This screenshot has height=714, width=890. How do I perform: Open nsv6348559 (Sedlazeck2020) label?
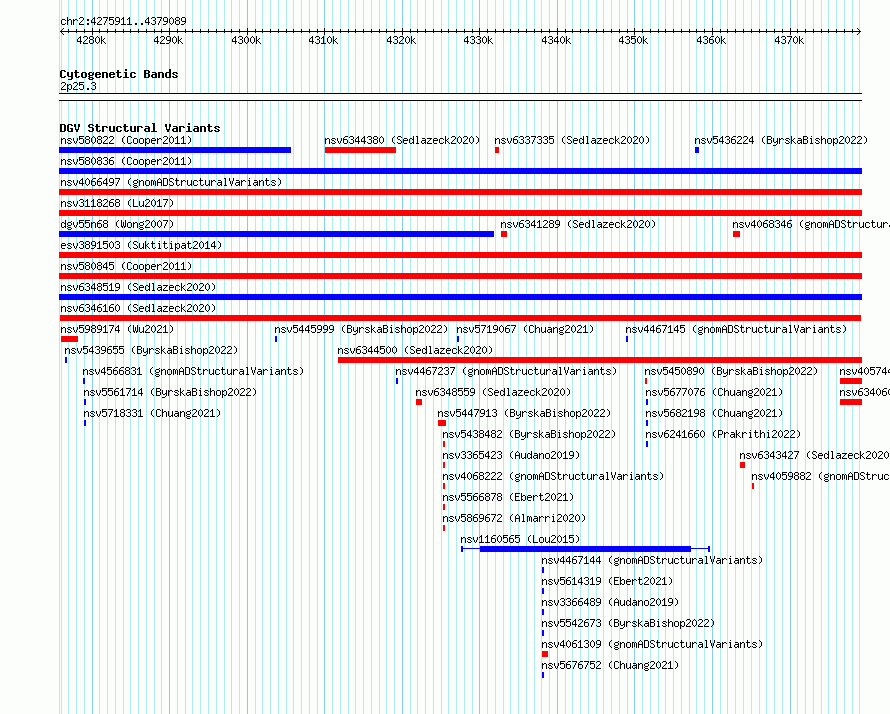[x=493, y=392]
